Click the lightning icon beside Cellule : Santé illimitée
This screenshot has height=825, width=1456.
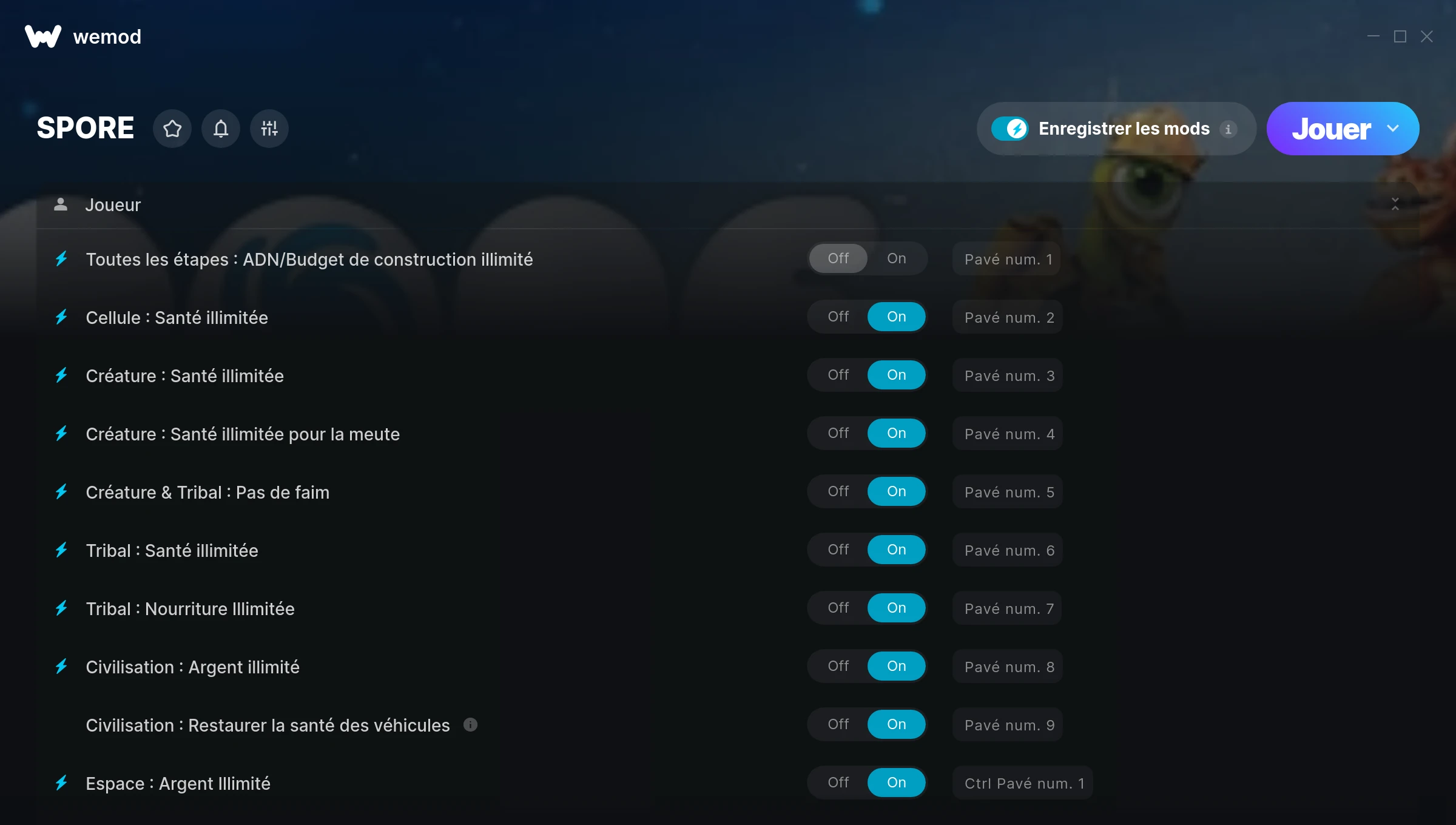point(61,317)
